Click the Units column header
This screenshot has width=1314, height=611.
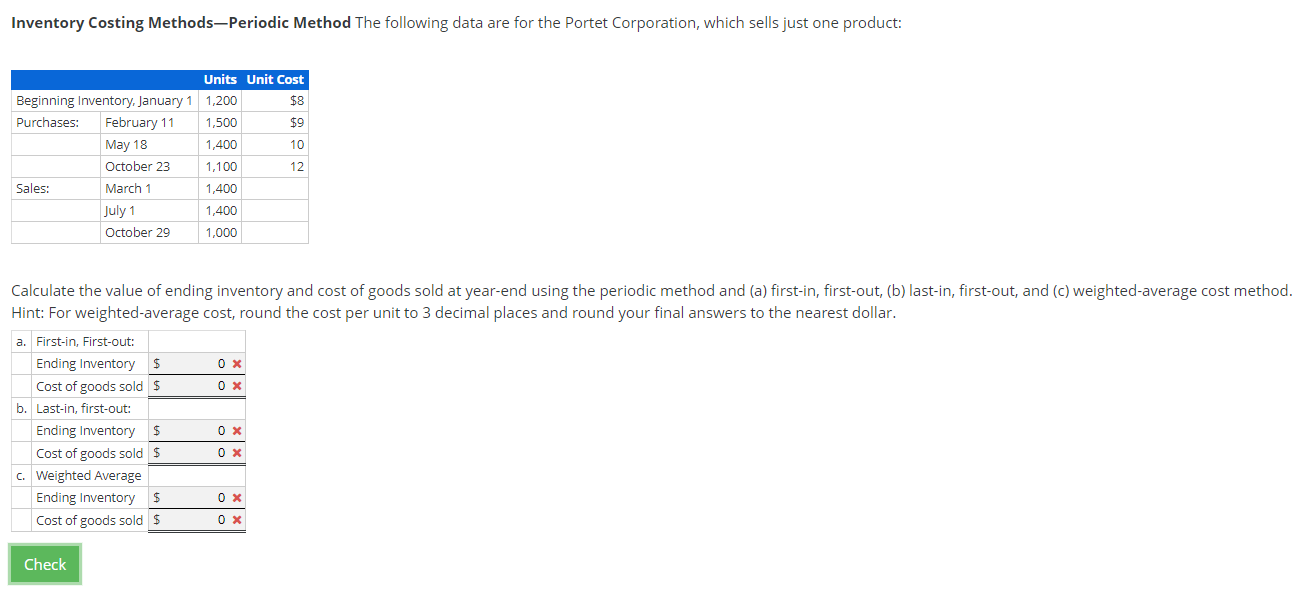tap(220, 79)
